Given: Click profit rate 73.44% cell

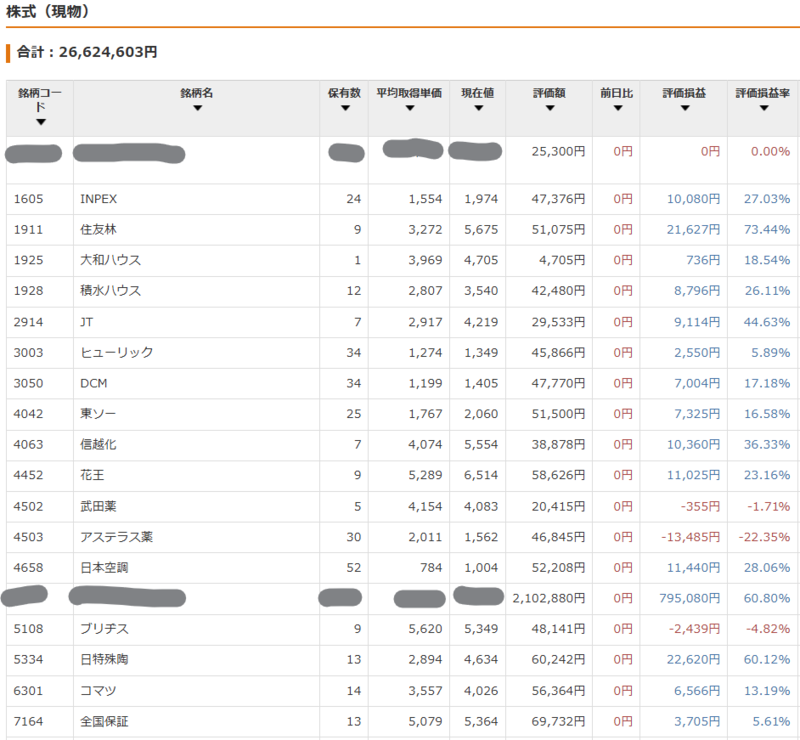Looking at the screenshot, I should coord(767,230).
